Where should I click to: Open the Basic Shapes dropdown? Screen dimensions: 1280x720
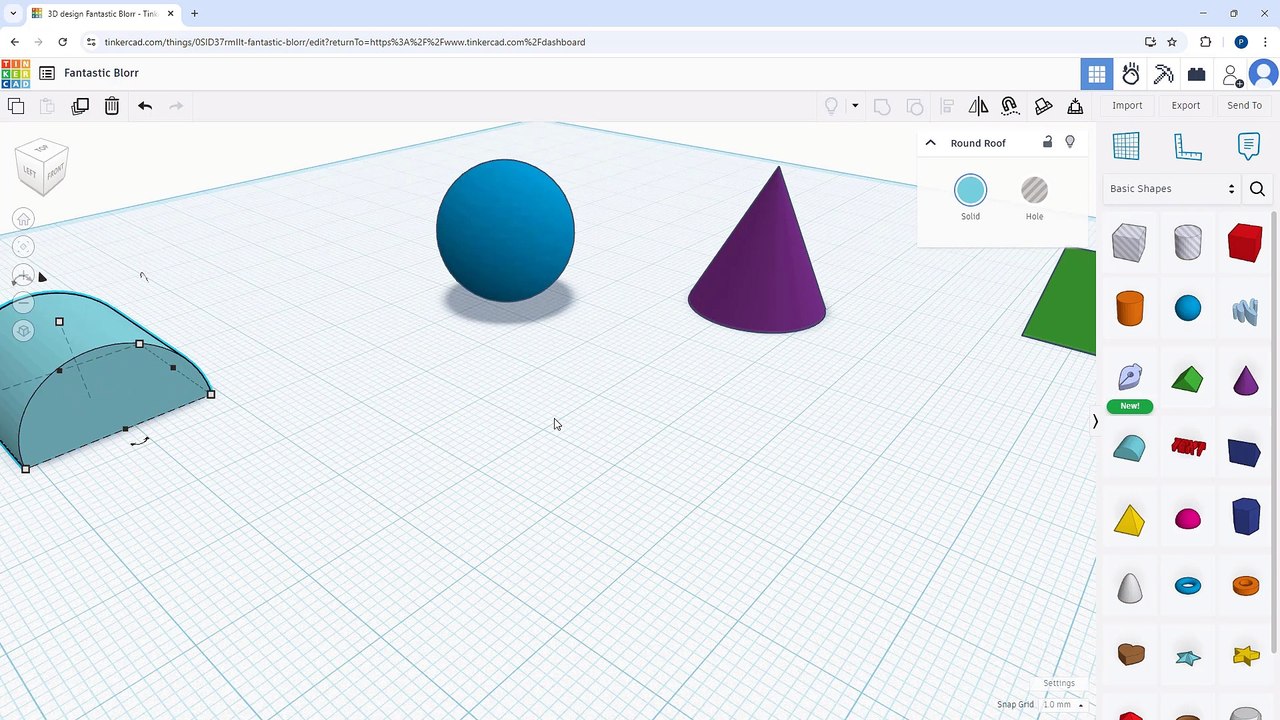tap(1172, 189)
